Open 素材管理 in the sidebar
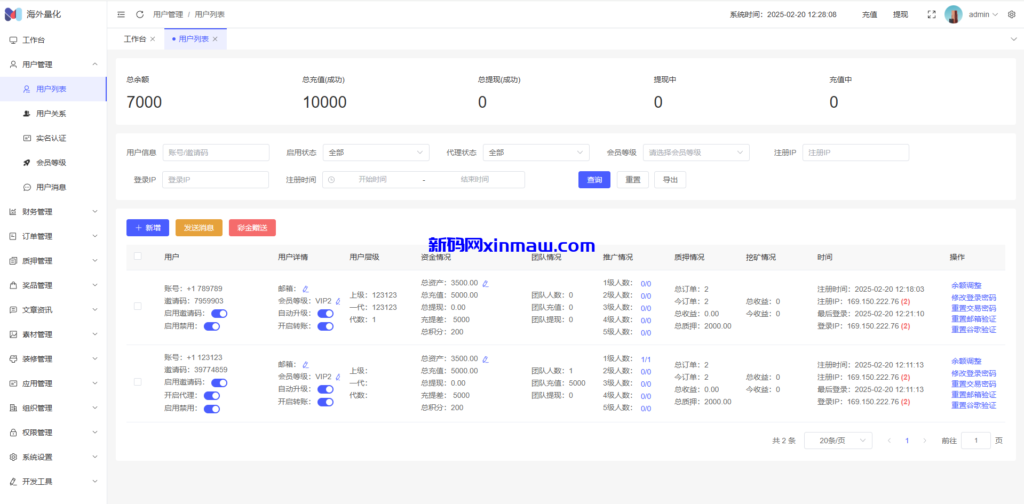The height and width of the screenshot is (504, 1024). [54, 334]
